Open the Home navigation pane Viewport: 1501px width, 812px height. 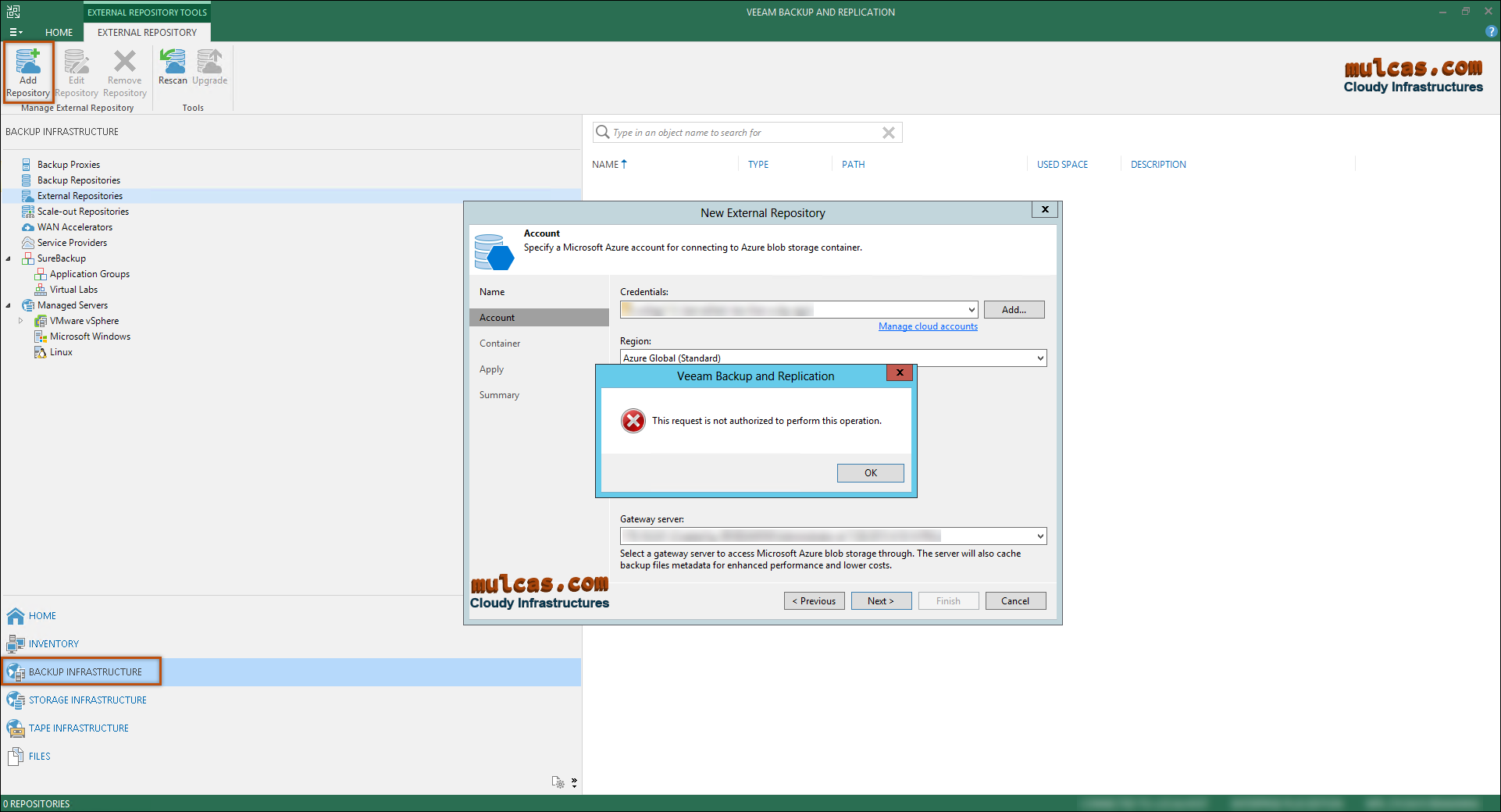click(x=42, y=616)
